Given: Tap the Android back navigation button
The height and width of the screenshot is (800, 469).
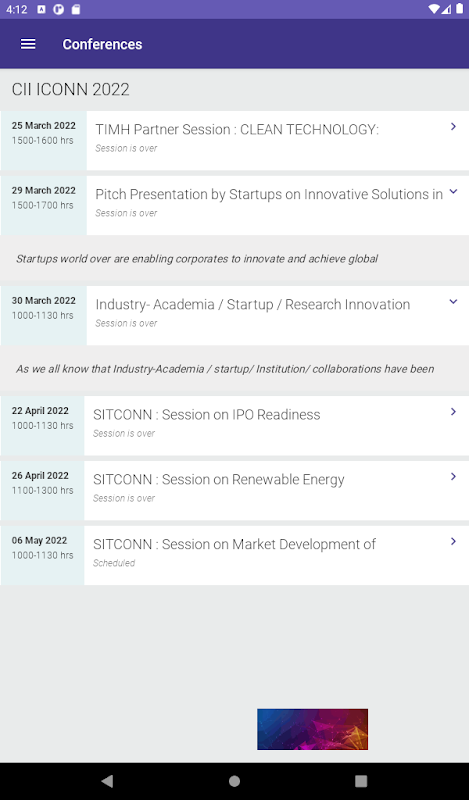Looking at the screenshot, I should [107, 781].
